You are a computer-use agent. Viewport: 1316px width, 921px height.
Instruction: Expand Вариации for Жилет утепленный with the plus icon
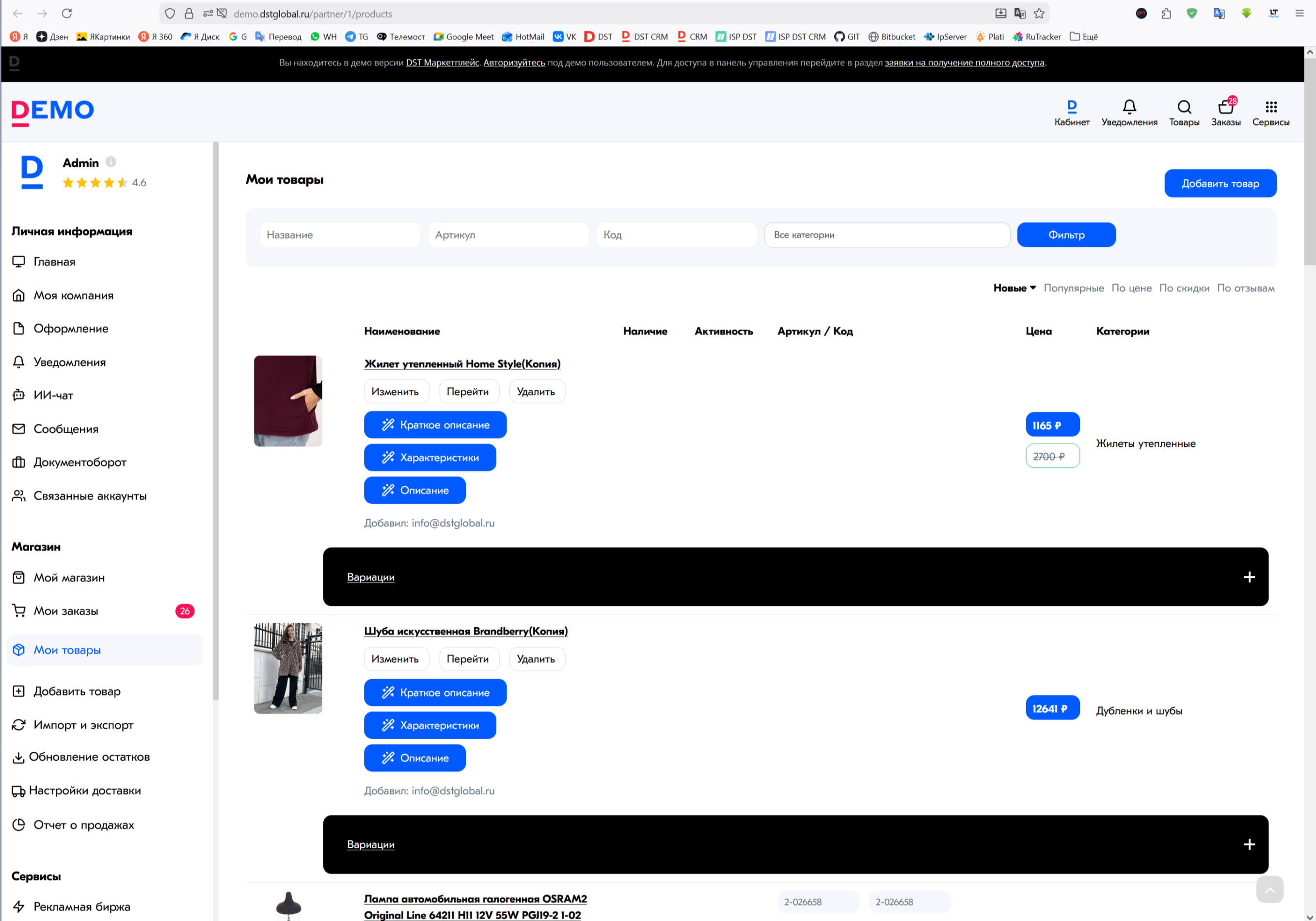click(1249, 577)
